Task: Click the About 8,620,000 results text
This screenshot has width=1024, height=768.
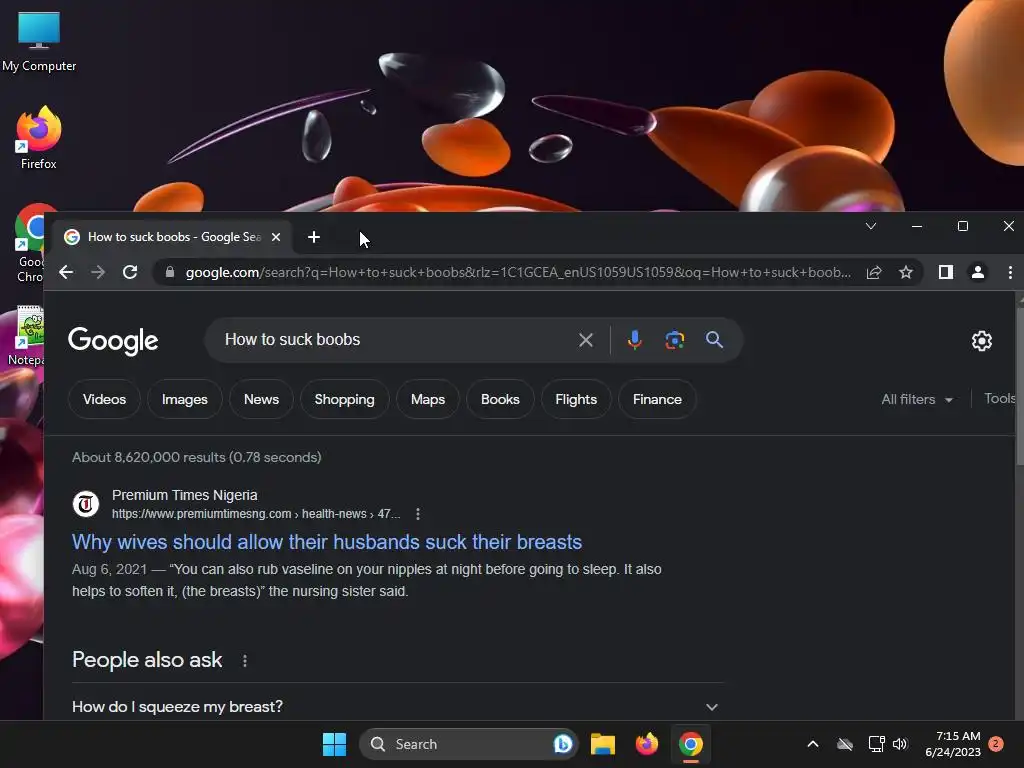Action: (197, 457)
